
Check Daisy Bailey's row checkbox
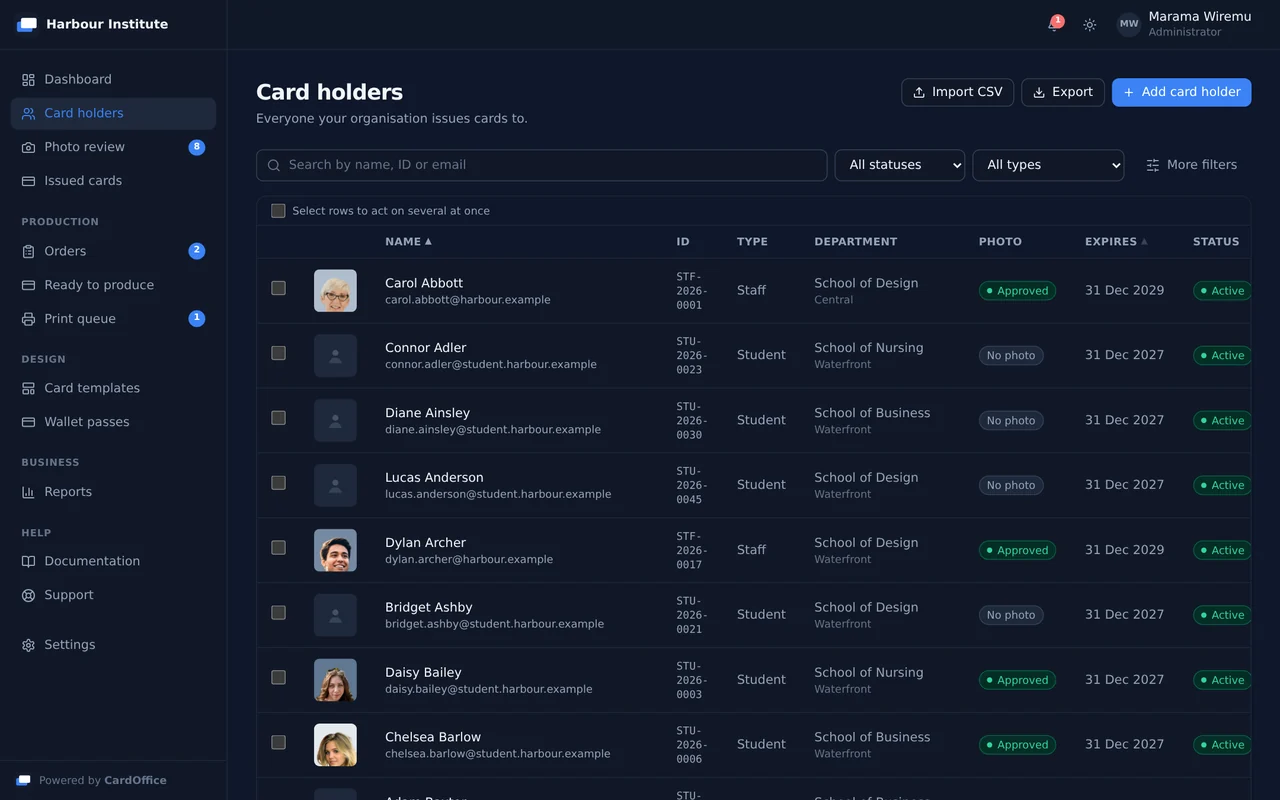[278, 678]
